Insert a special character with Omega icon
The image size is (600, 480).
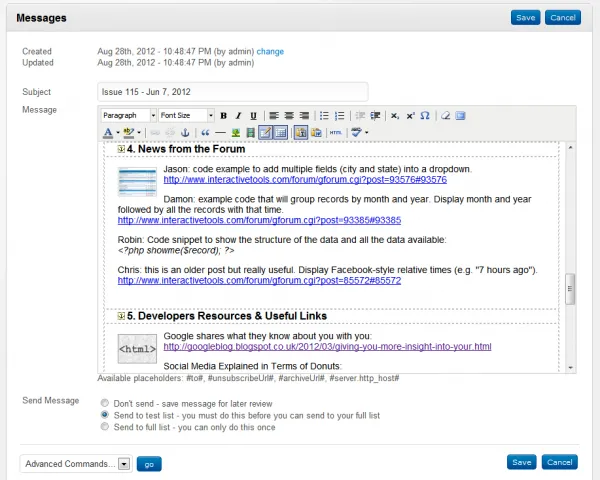point(425,116)
